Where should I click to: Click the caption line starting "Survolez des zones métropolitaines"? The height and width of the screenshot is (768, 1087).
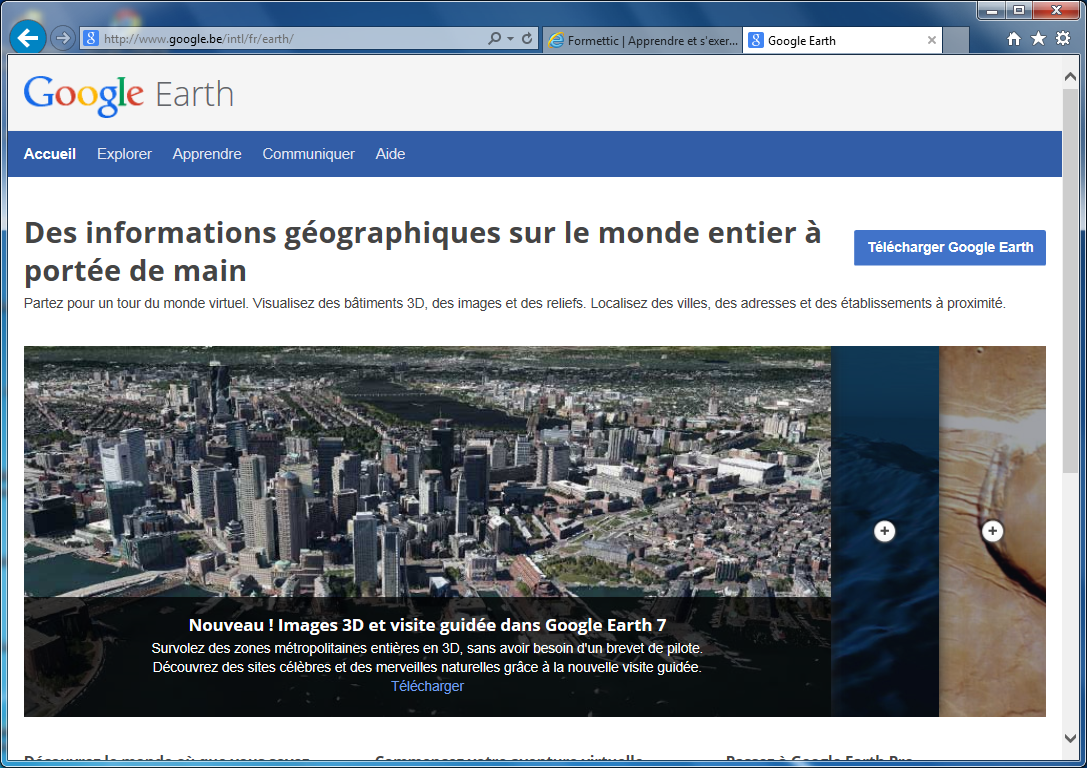[x=427, y=648]
